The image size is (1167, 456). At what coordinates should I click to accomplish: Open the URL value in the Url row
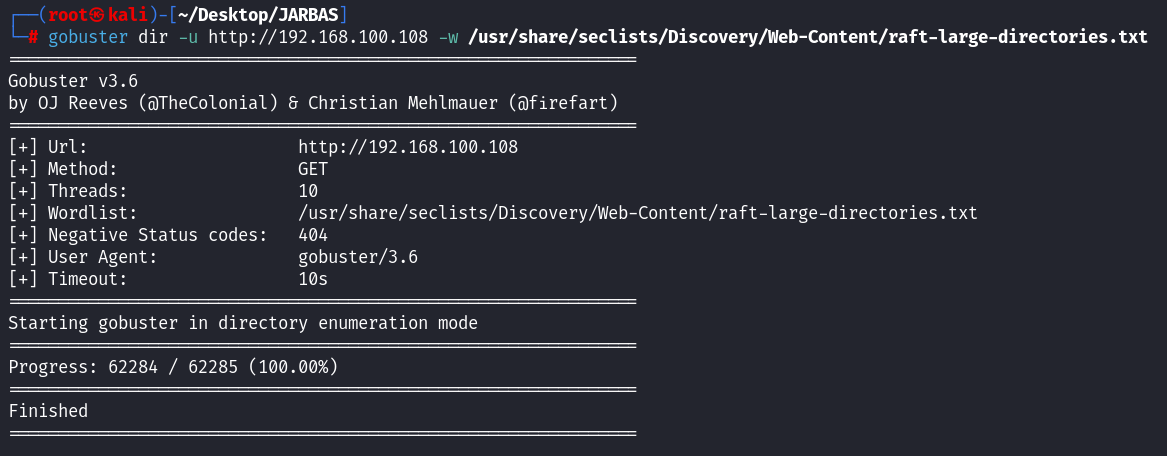[x=408, y=147]
